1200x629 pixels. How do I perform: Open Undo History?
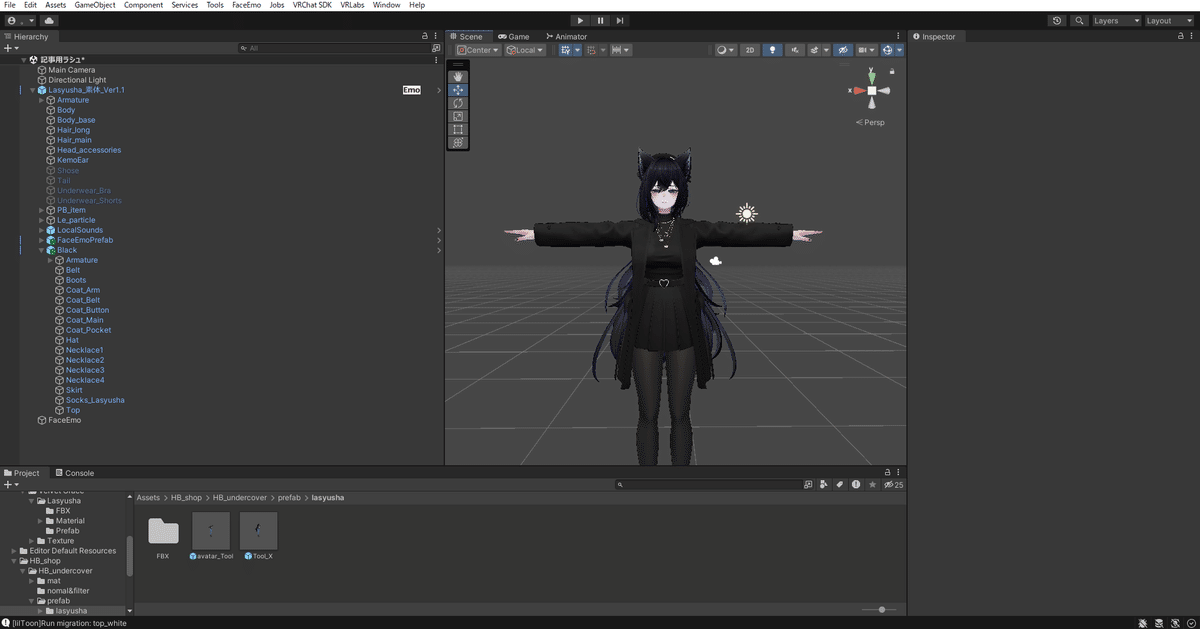[x=1058, y=20]
